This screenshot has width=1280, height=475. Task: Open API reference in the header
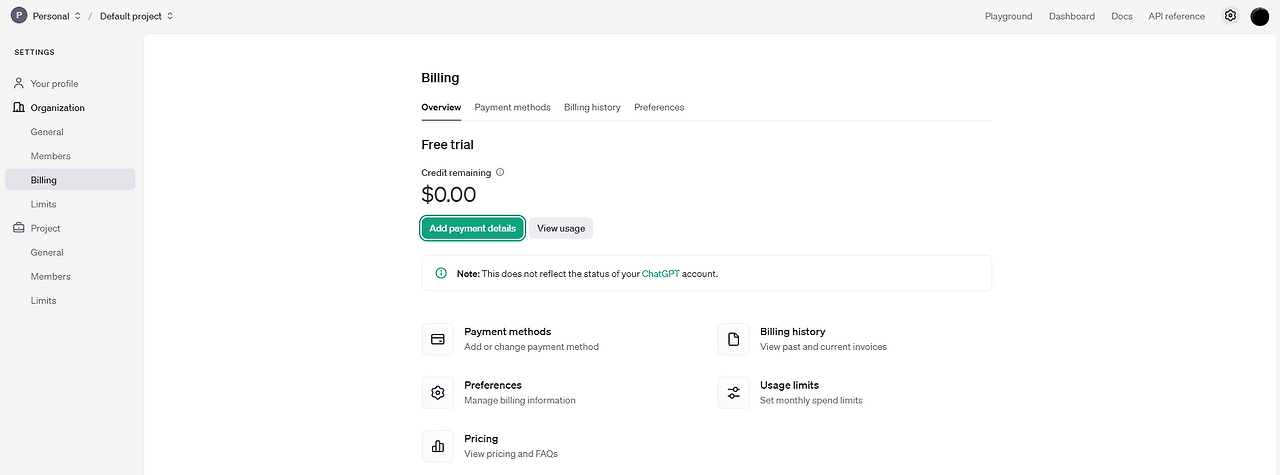pyautogui.click(x=1176, y=16)
